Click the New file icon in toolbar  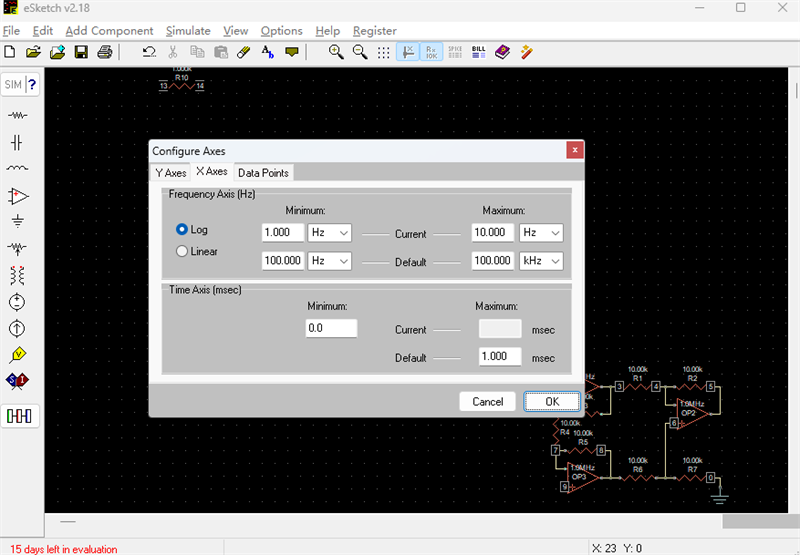pos(10,52)
